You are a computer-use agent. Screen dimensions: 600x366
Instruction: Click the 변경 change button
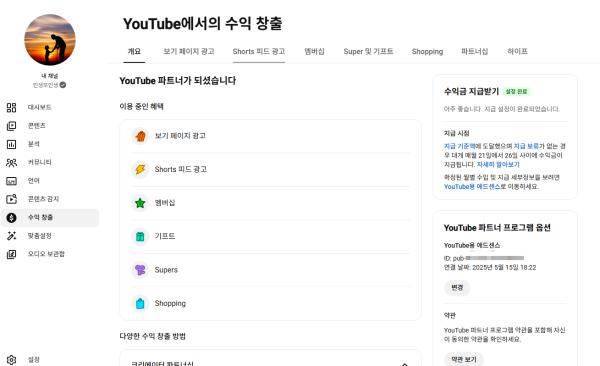457,288
